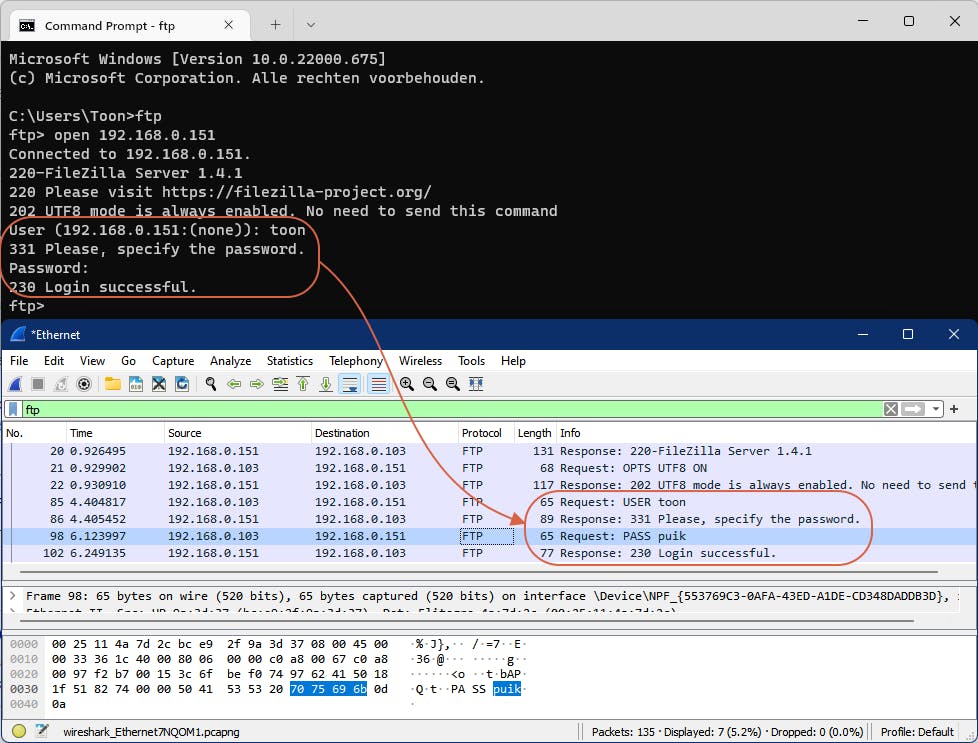
Task: Click Profile: Default in status bar
Action: 919,732
